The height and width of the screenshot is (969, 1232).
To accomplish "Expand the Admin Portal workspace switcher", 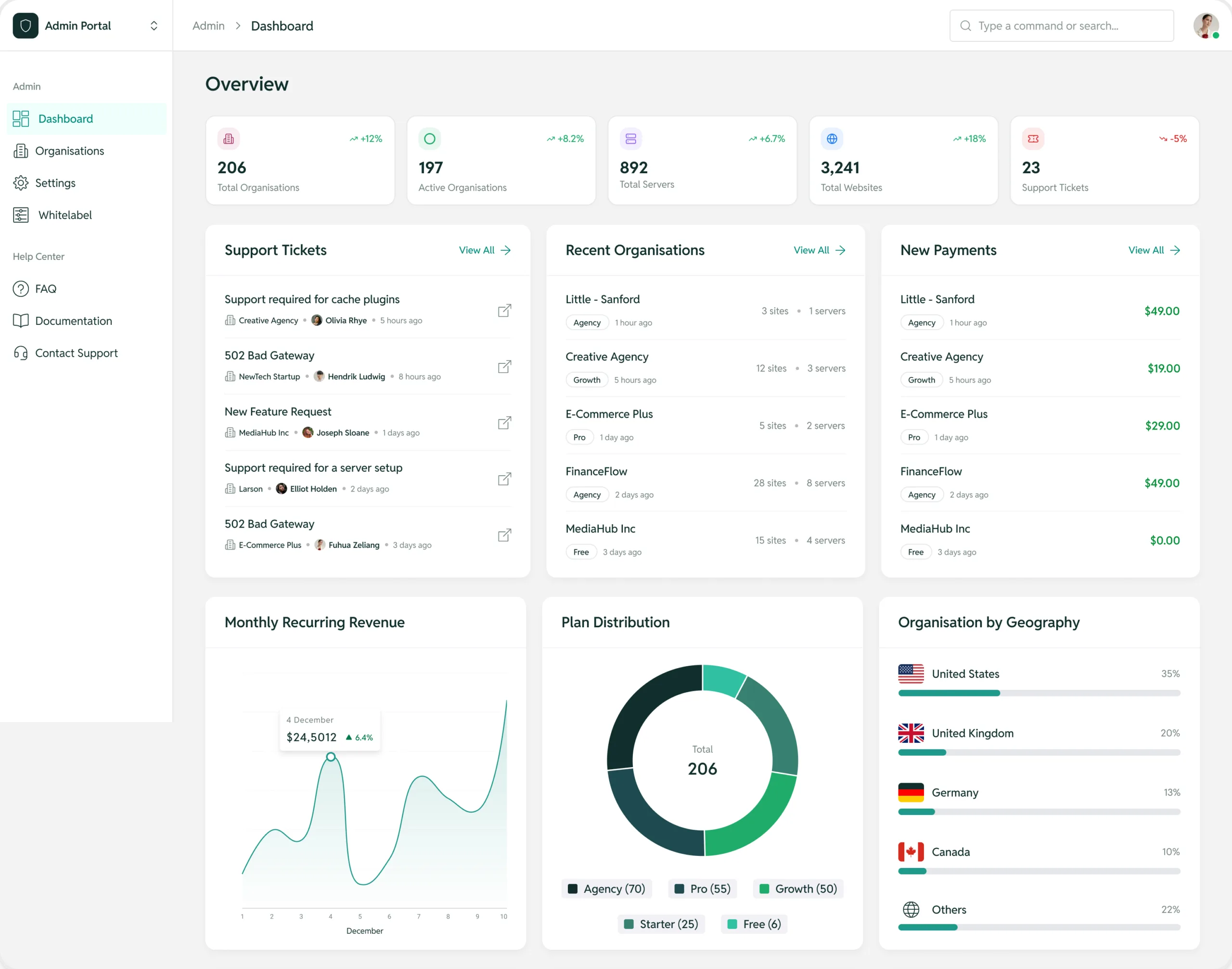I will (x=154, y=26).
